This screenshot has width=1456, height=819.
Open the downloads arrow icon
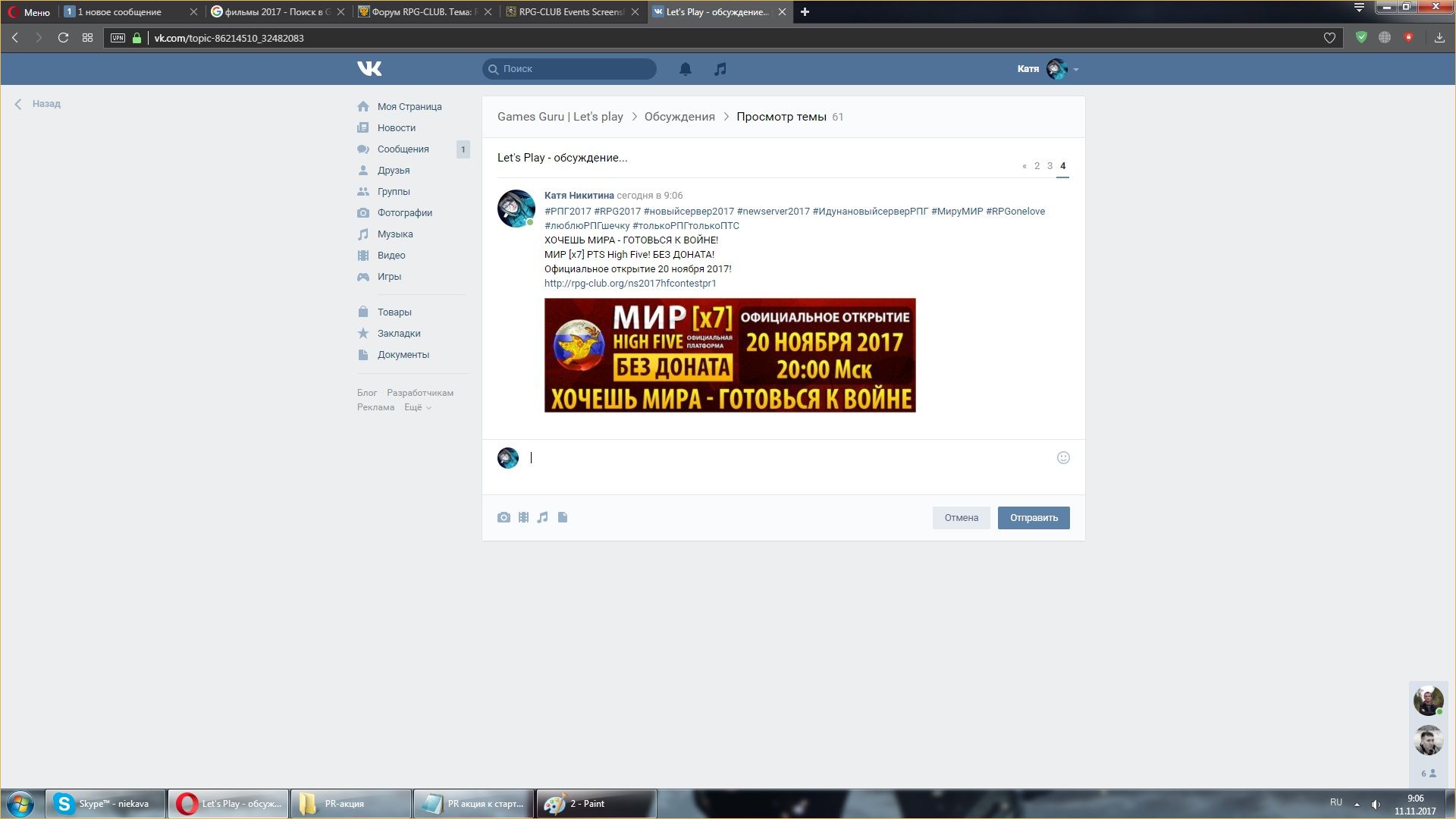[x=1439, y=37]
